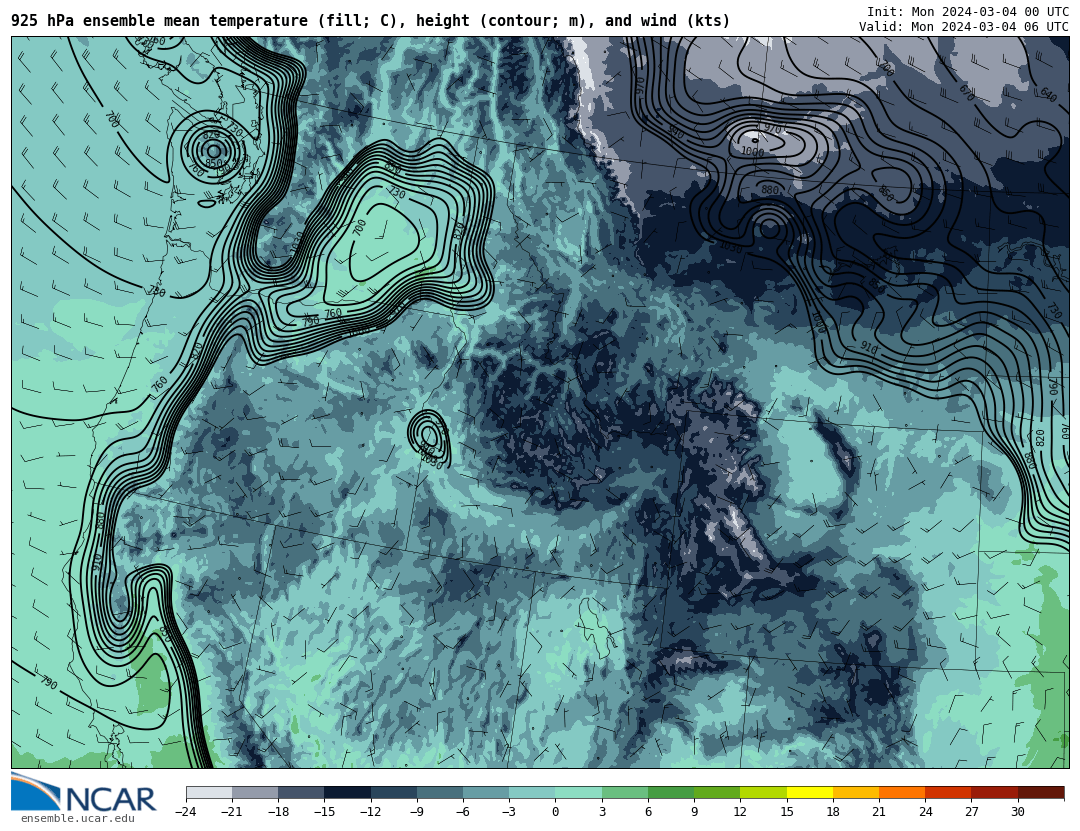Pick the yellow 15 to 18 colorbar swatch
The width and height of the screenshot is (1080, 831).
pyautogui.click(x=810, y=792)
